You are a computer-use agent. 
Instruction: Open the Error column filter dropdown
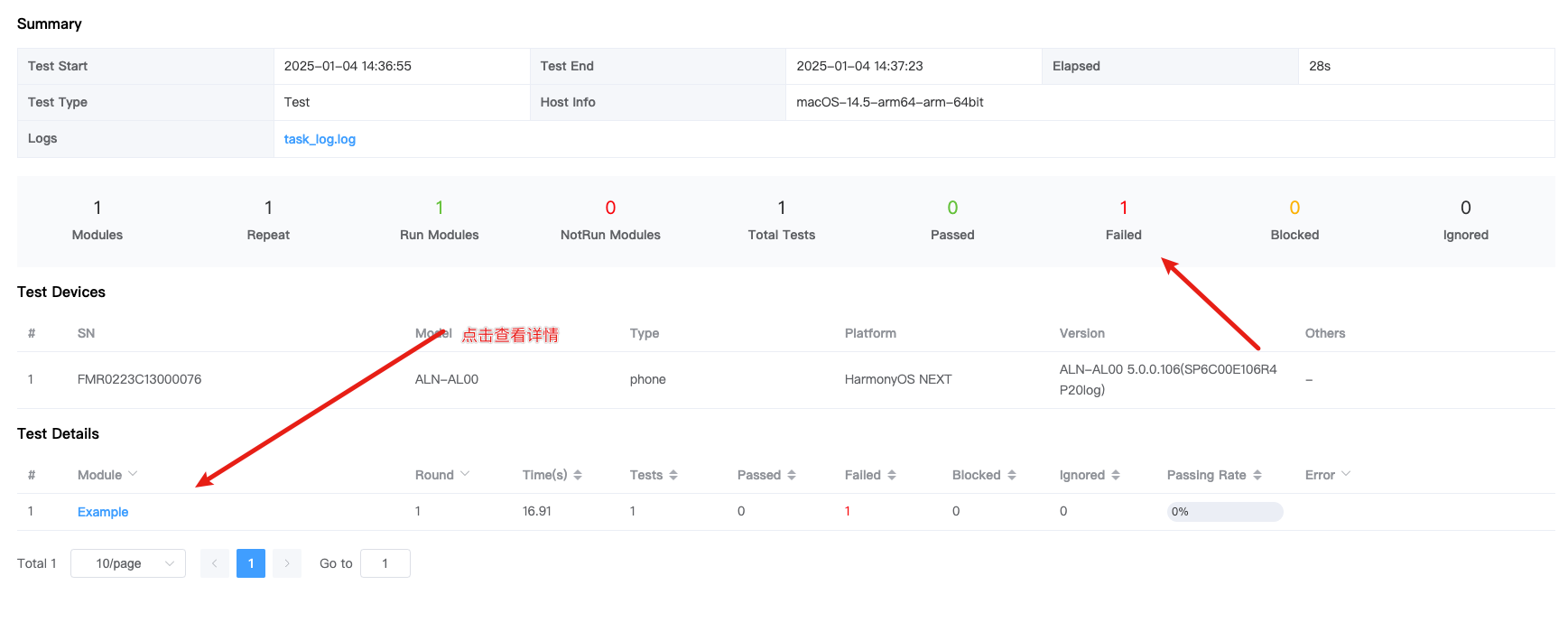[1346, 474]
